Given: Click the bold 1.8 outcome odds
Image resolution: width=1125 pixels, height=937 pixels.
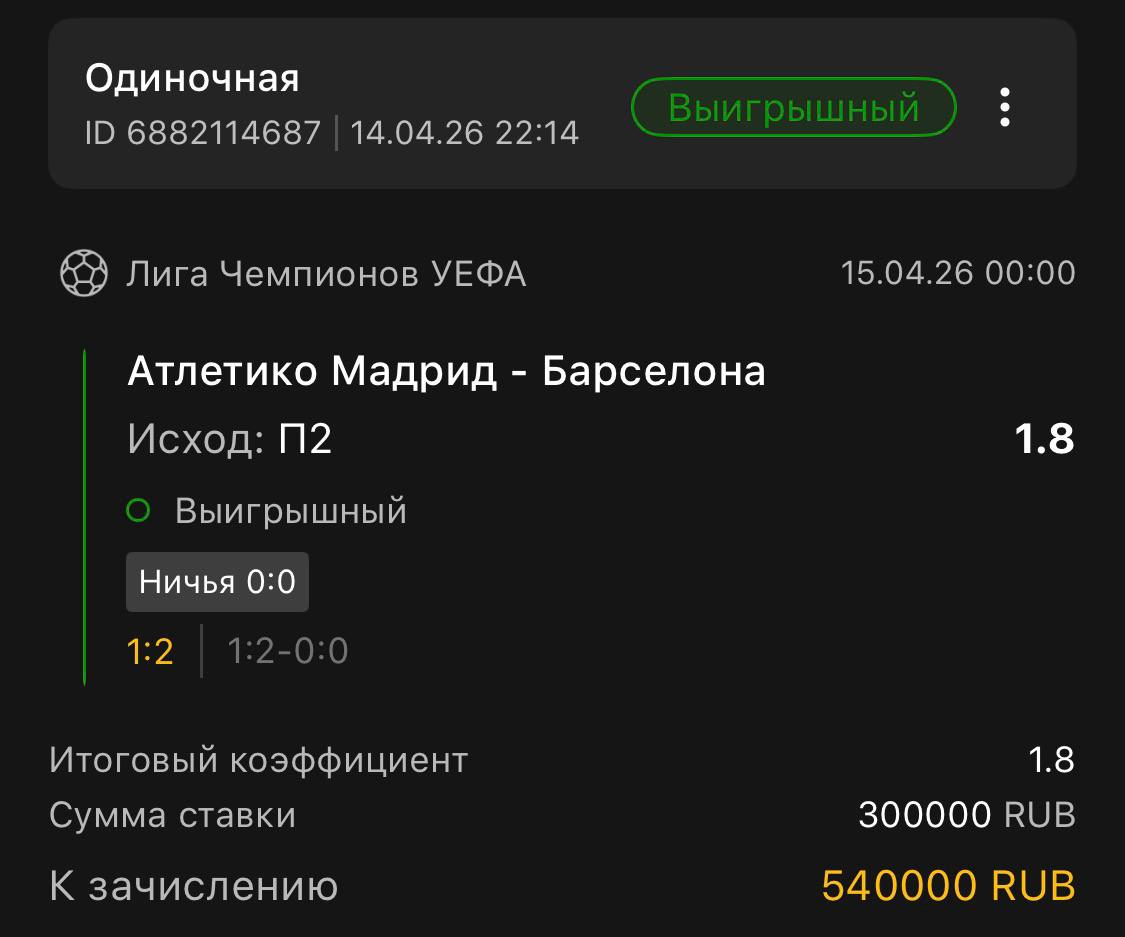Looking at the screenshot, I should (1044, 439).
